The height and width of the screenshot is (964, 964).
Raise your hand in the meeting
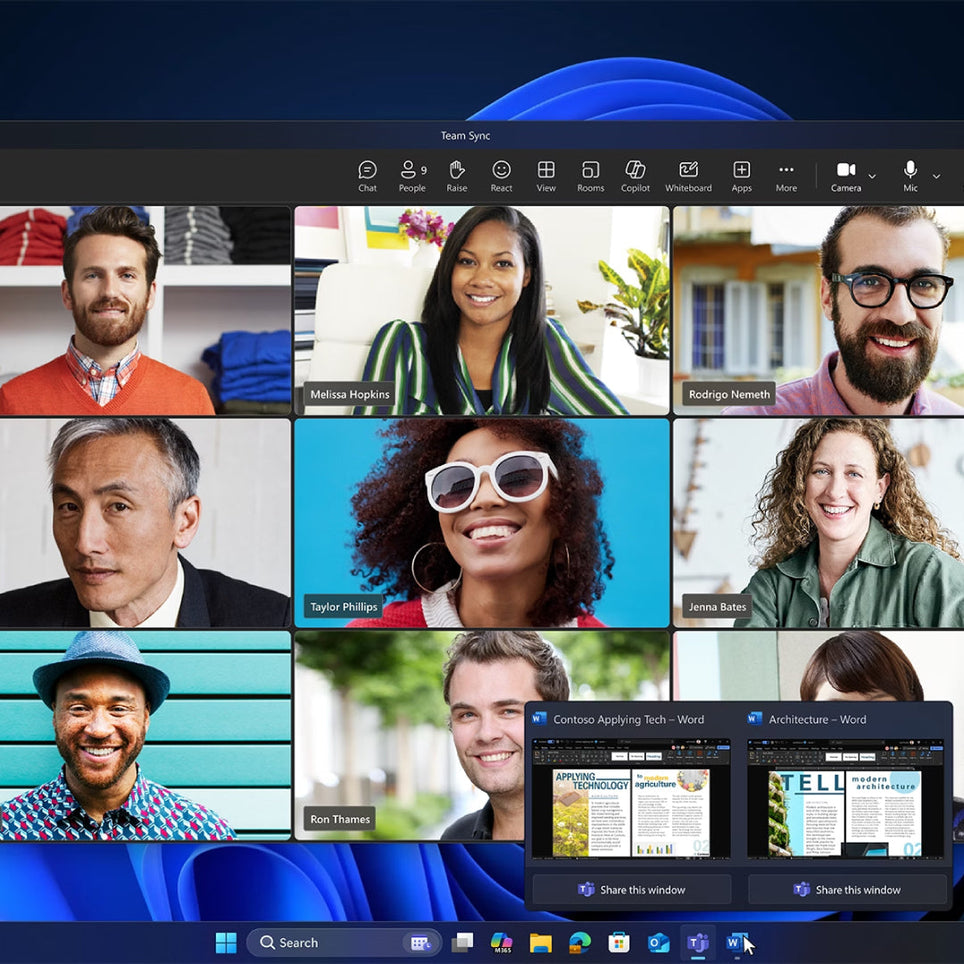point(457,176)
